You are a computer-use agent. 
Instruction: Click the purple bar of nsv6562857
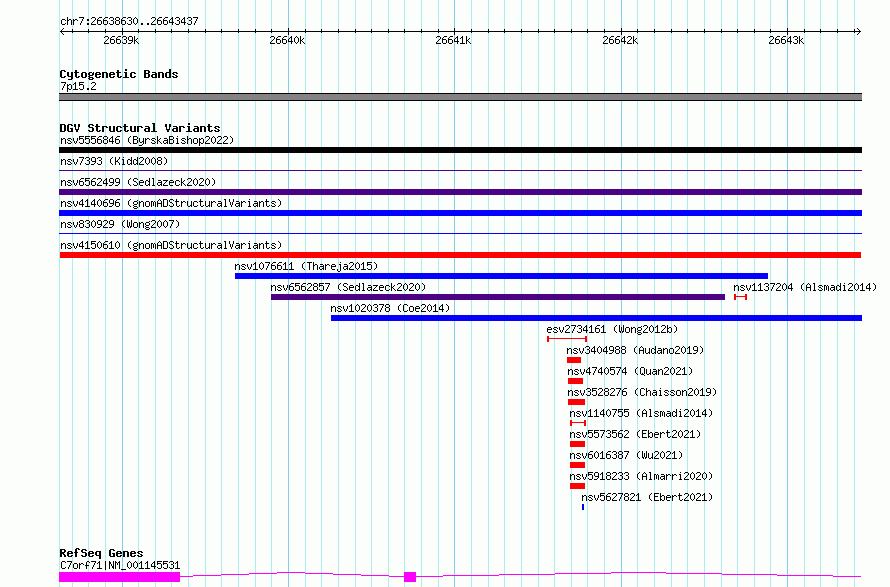pos(498,297)
